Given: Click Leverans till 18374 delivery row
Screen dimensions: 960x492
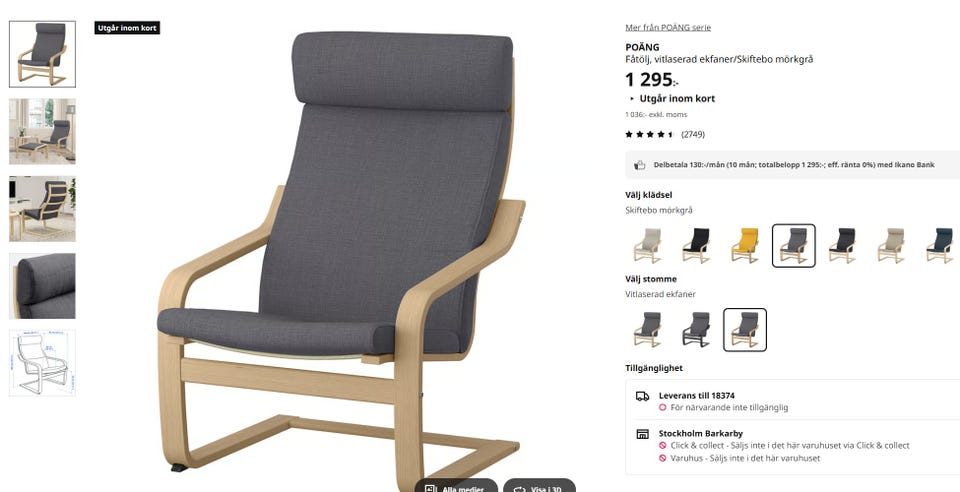Looking at the screenshot, I should [x=792, y=401].
